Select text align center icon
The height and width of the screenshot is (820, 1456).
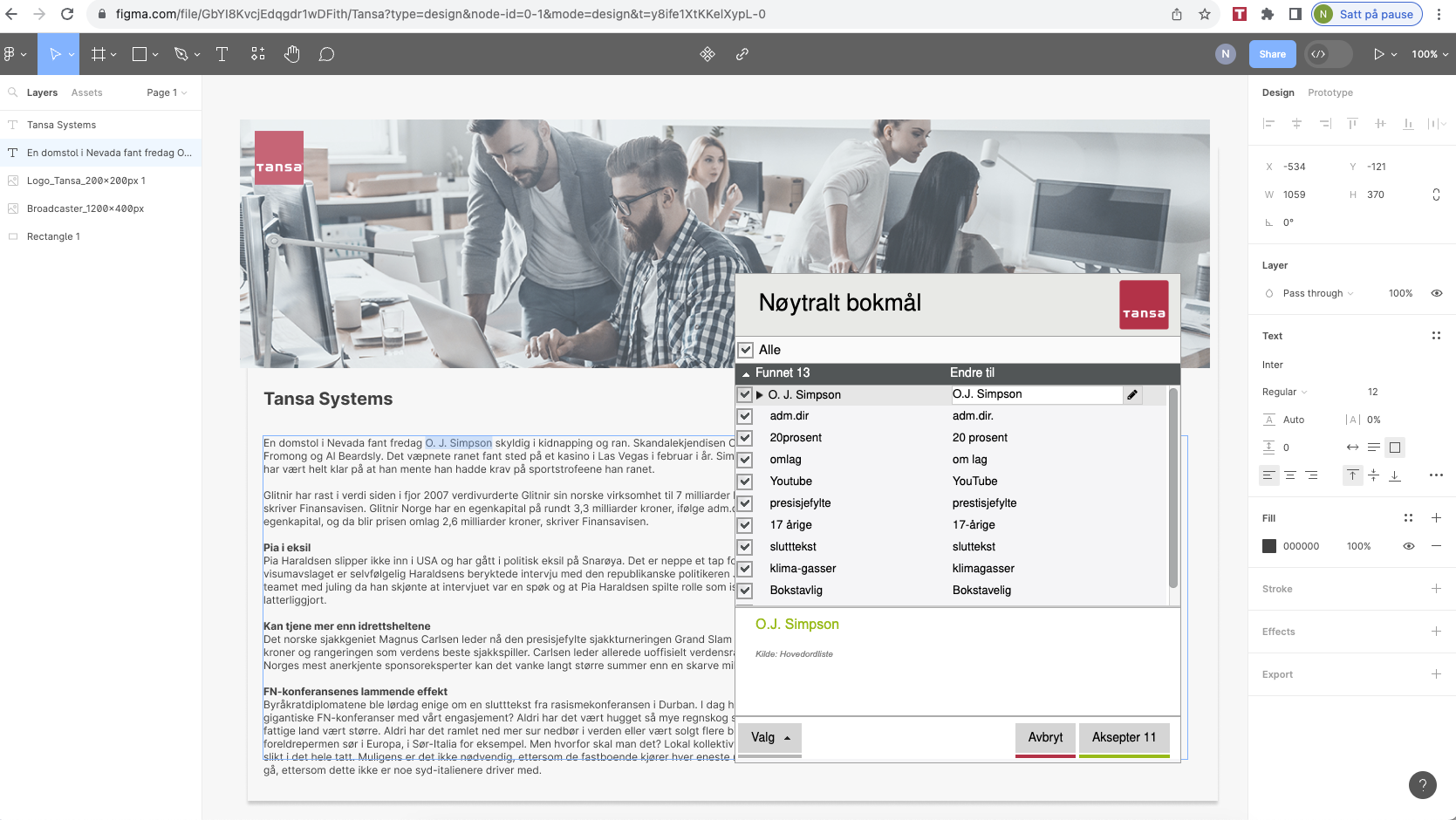point(1289,475)
